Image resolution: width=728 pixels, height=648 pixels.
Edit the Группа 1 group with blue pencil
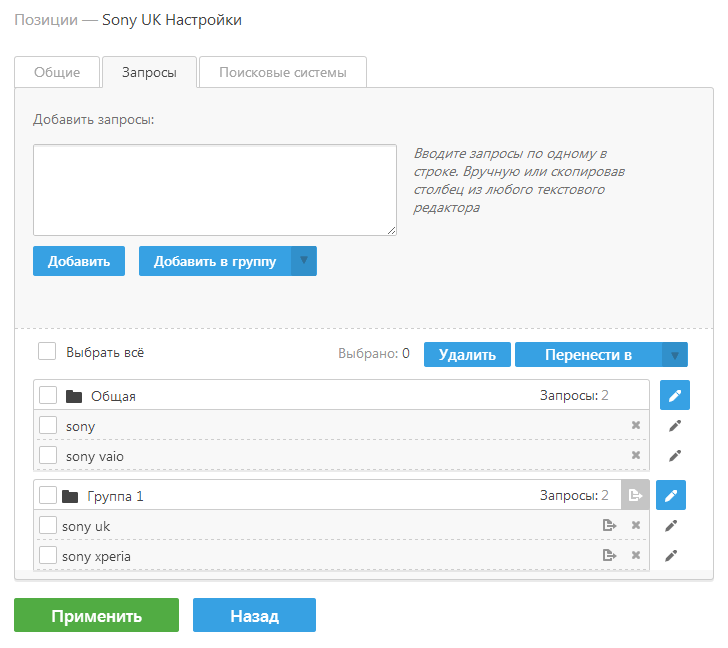point(670,495)
